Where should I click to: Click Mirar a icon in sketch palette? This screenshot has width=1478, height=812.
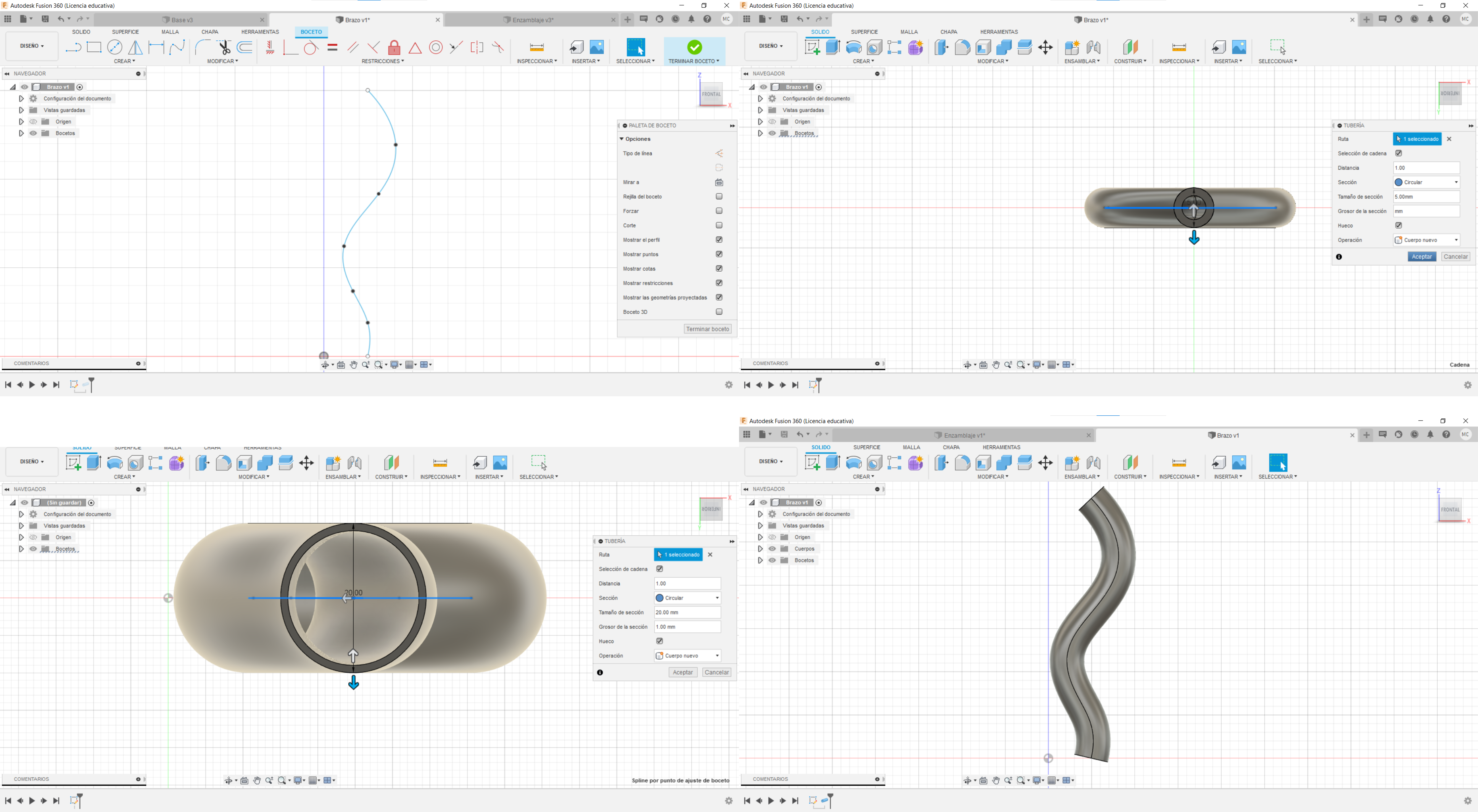[719, 182]
